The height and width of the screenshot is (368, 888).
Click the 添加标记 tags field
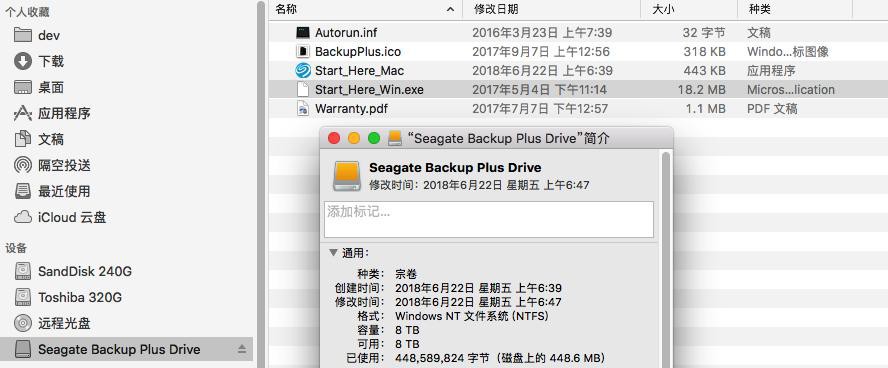[489, 219]
